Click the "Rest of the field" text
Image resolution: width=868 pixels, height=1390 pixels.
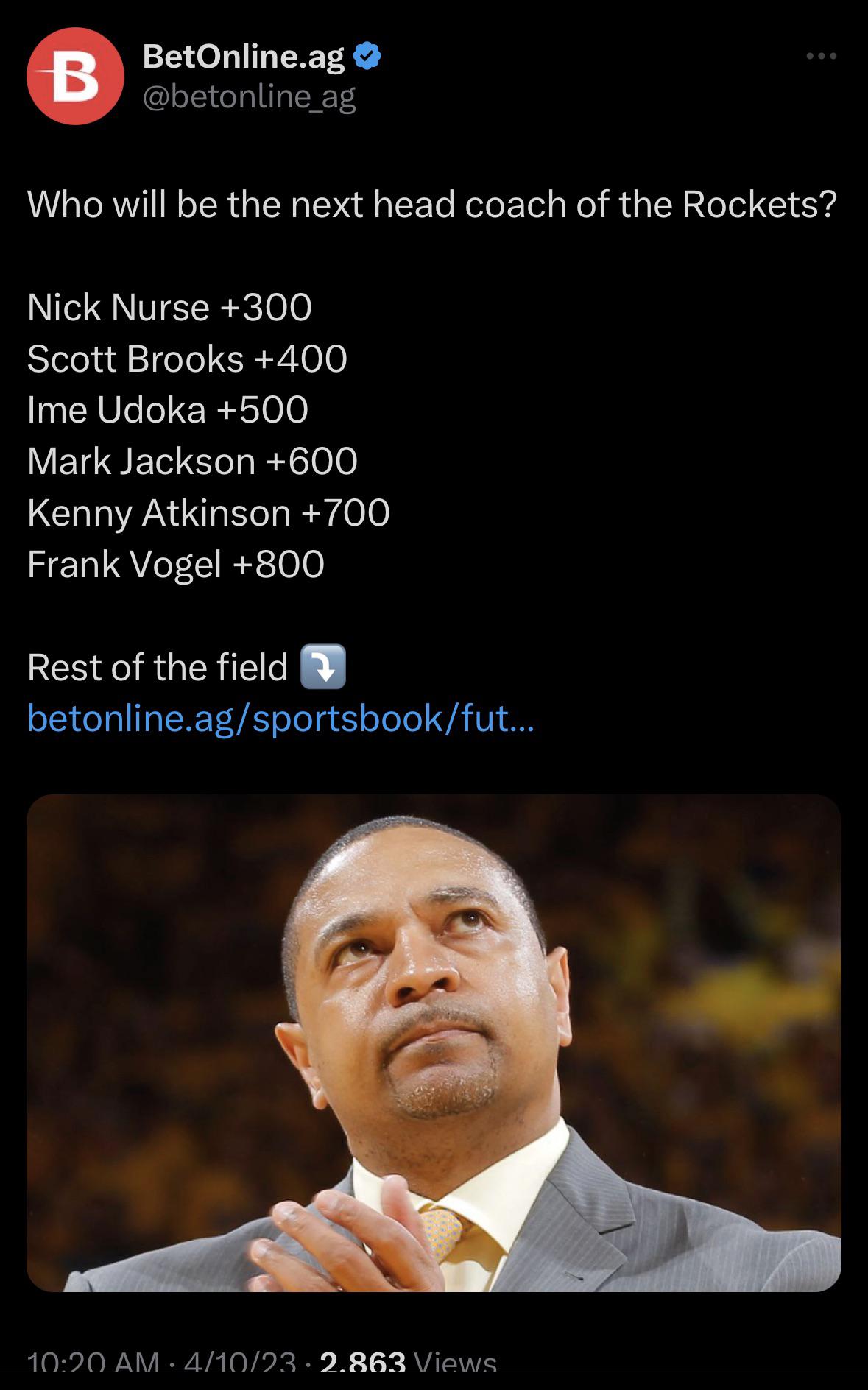[x=158, y=668]
